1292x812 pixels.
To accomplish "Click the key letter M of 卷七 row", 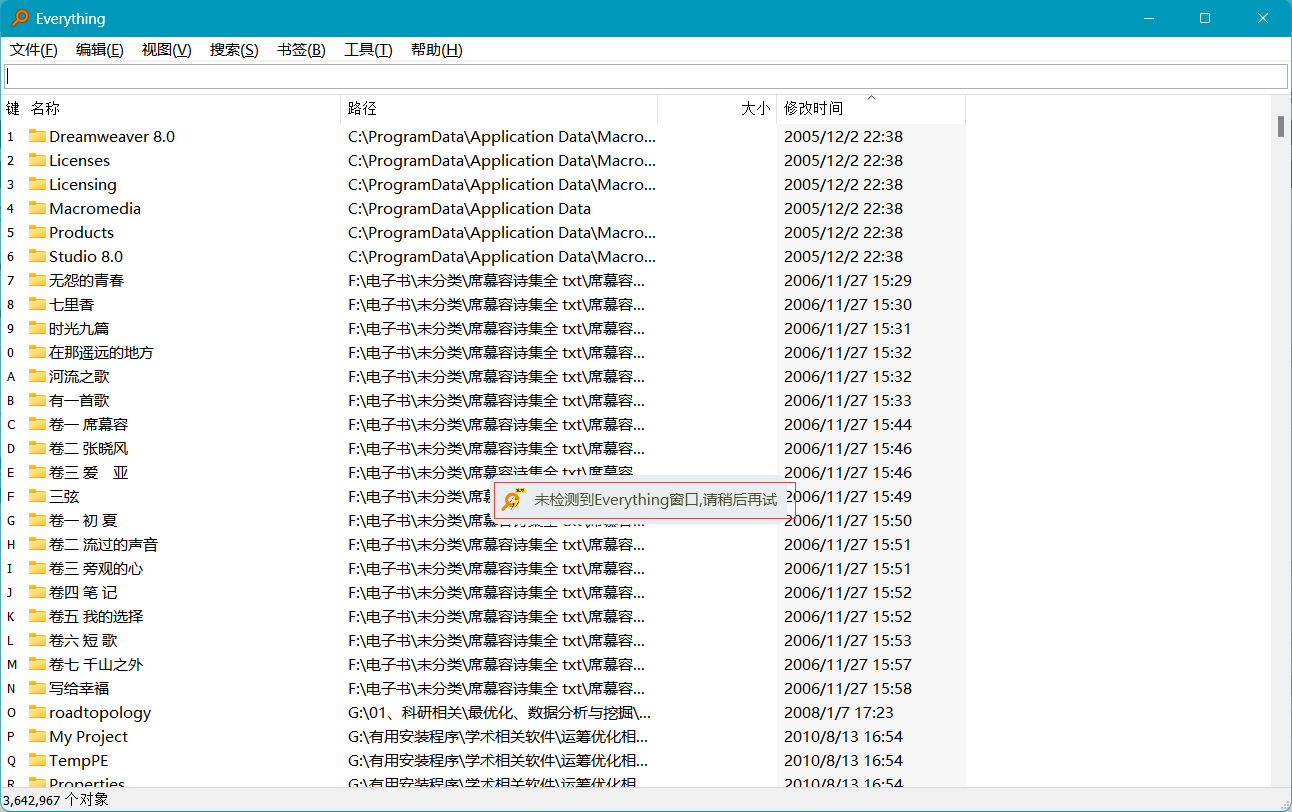I will coord(12,664).
